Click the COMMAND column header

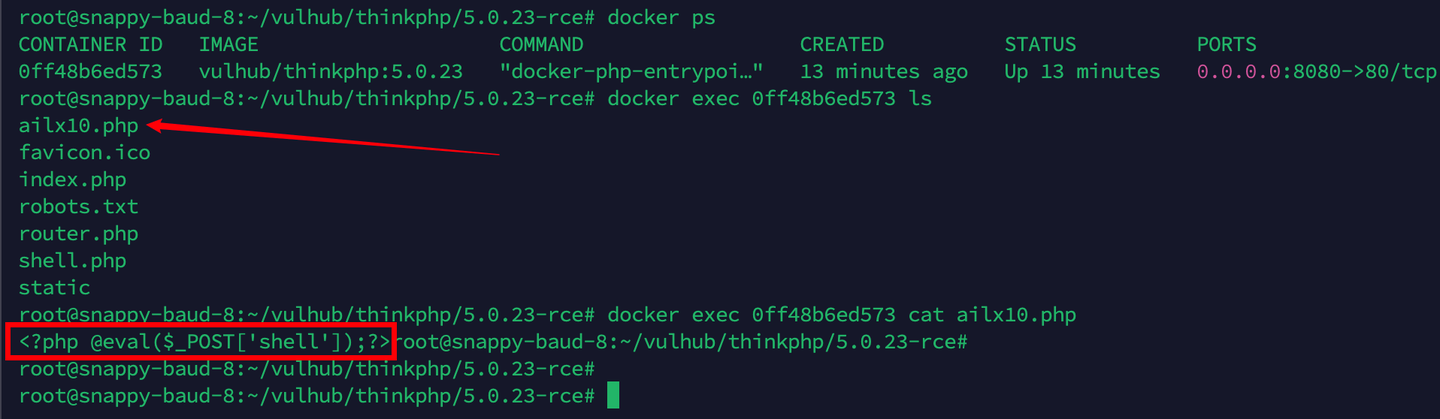[x=541, y=45]
